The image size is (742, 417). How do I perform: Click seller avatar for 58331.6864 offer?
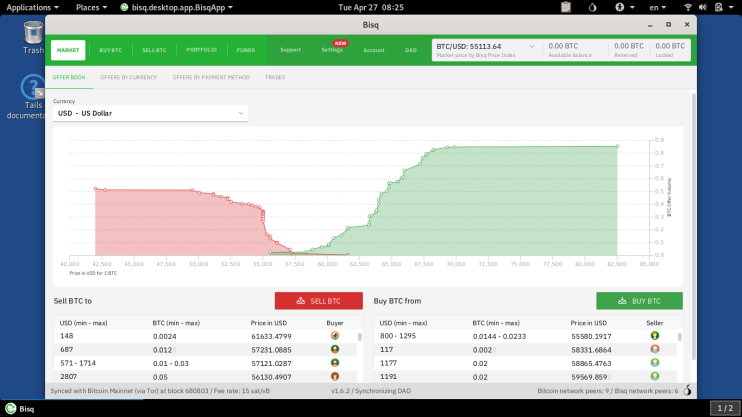[x=654, y=349]
